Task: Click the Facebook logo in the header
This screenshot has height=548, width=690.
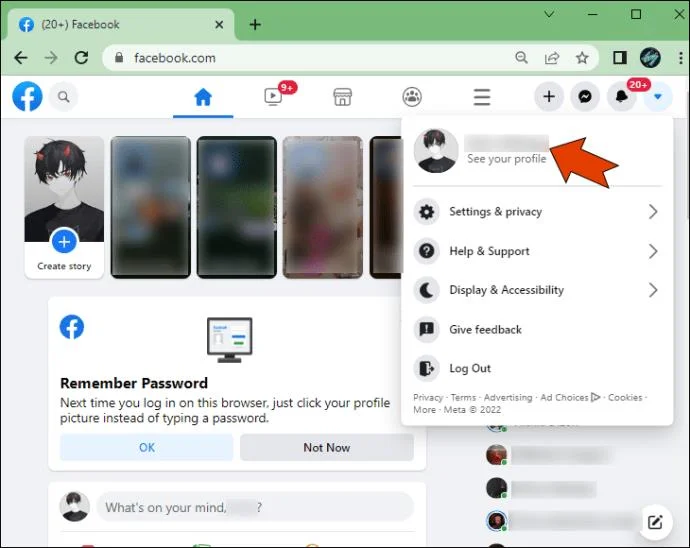Action: tap(27, 96)
